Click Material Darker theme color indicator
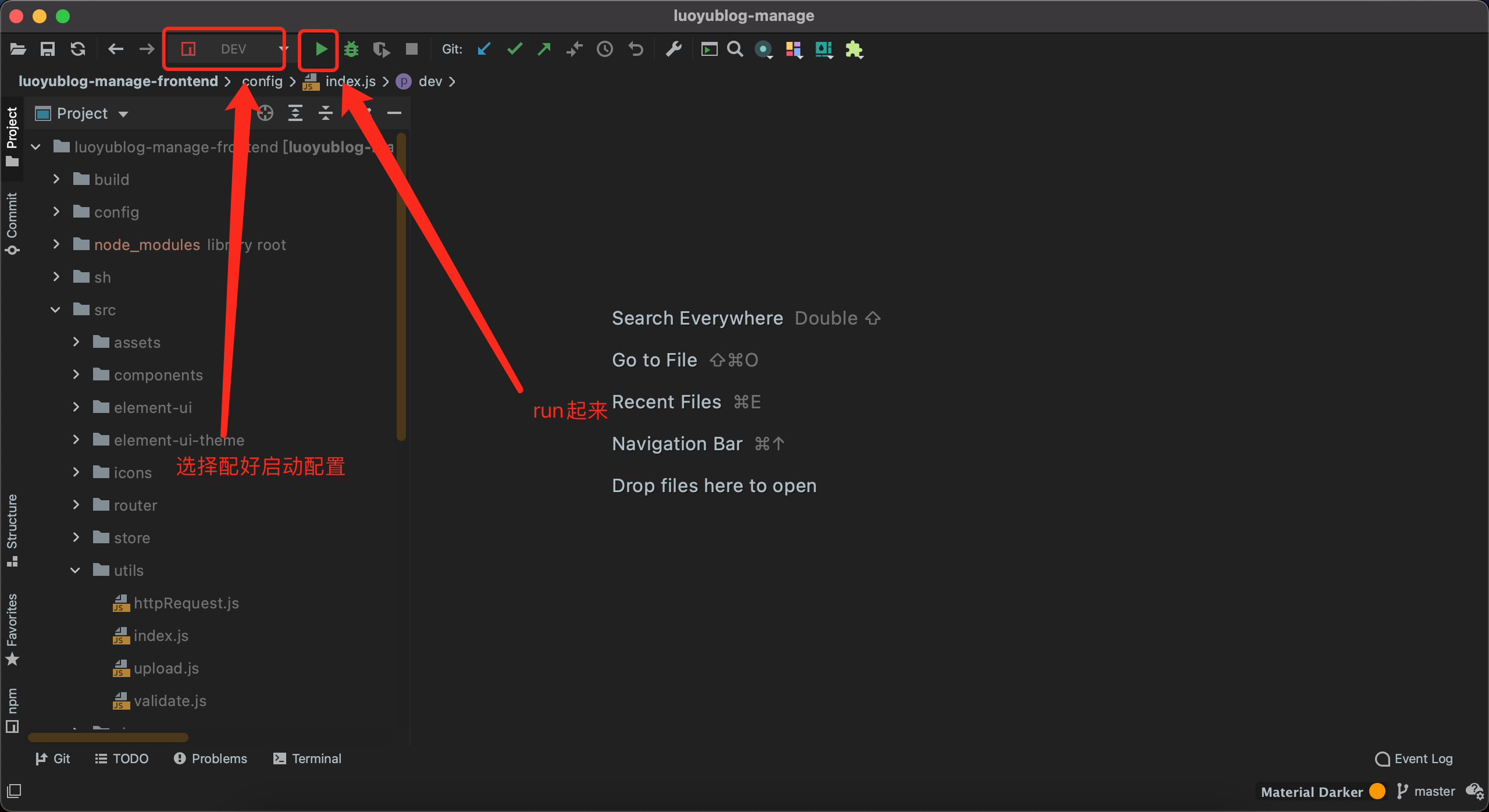 point(1377,791)
